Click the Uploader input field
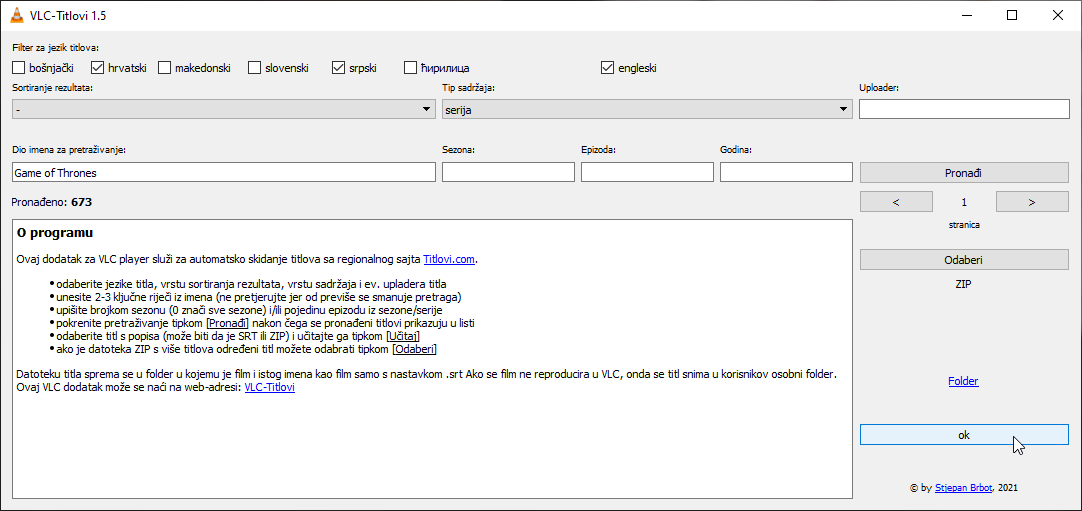1082x511 pixels. pos(964,109)
